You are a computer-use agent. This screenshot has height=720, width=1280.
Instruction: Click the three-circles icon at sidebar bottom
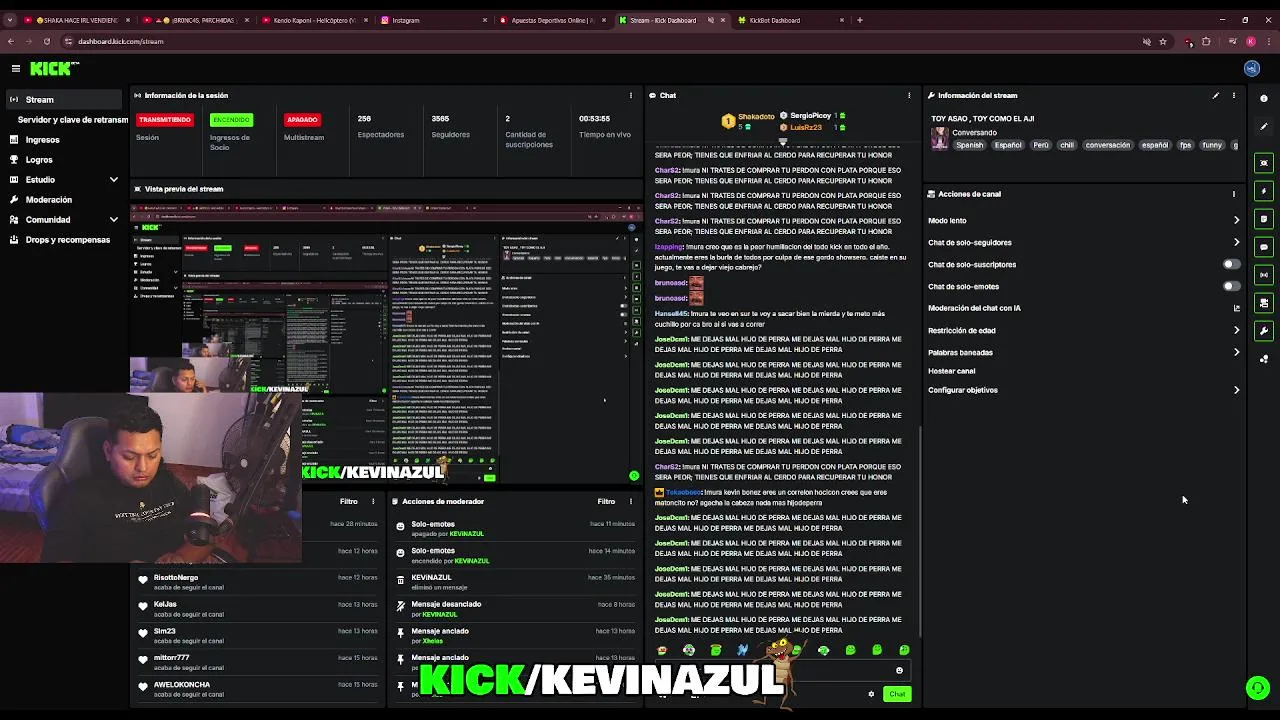click(1264, 358)
